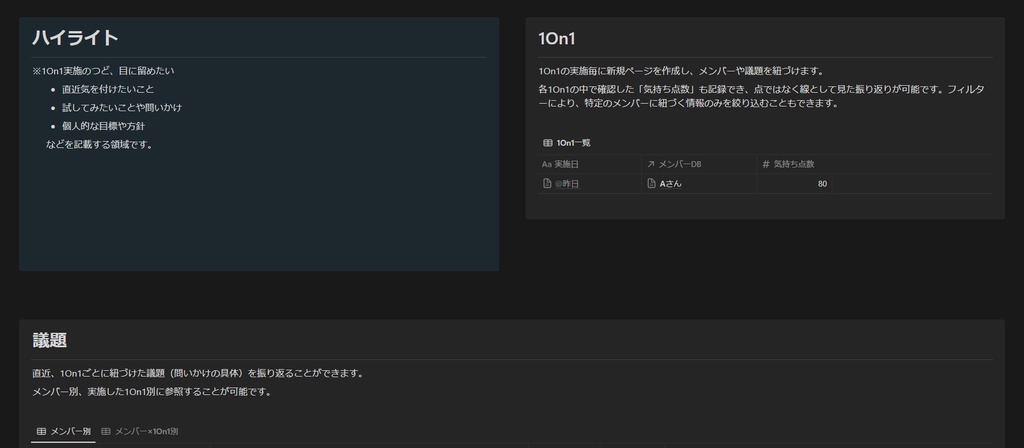Click the table icon beside 1On1一覧
Screen dimensions: 1024x448
tap(548, 142)
